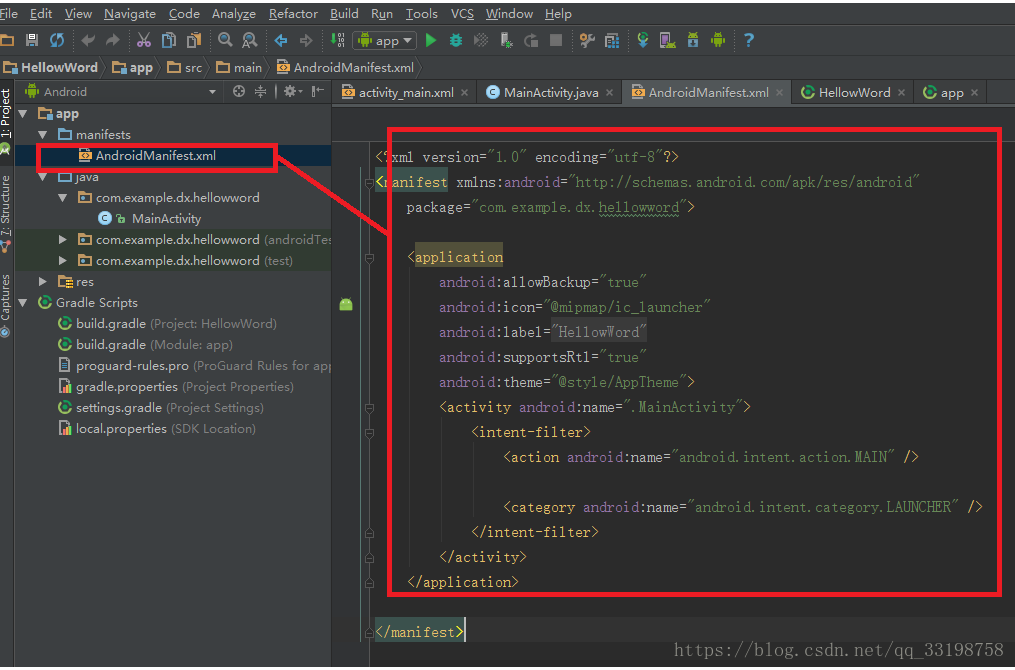This screenshot has width=1015, height=670.
Task: Click the Run with Coverage icon
Action: (481, 40)
